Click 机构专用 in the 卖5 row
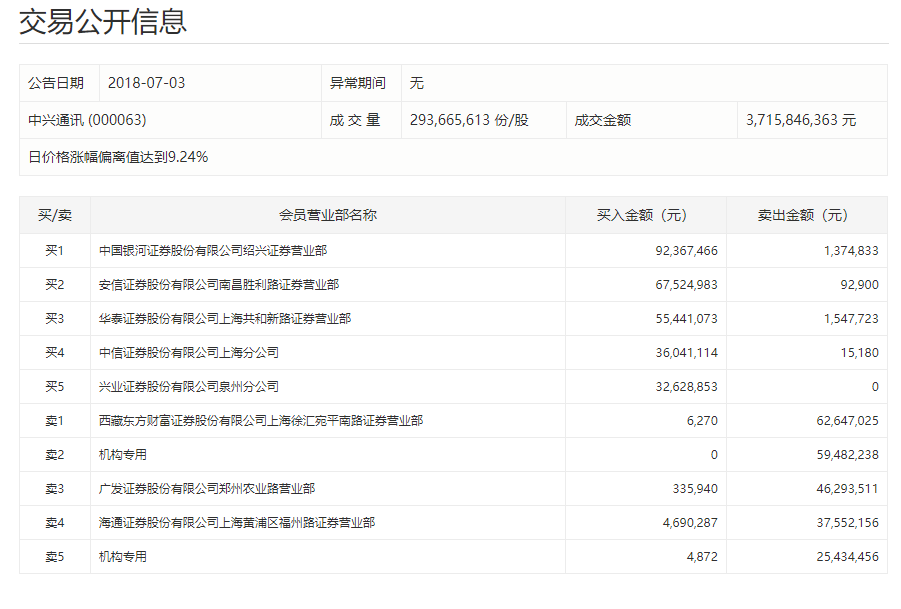901x609 pixels. pyautogui.click(x=123, y=557)
